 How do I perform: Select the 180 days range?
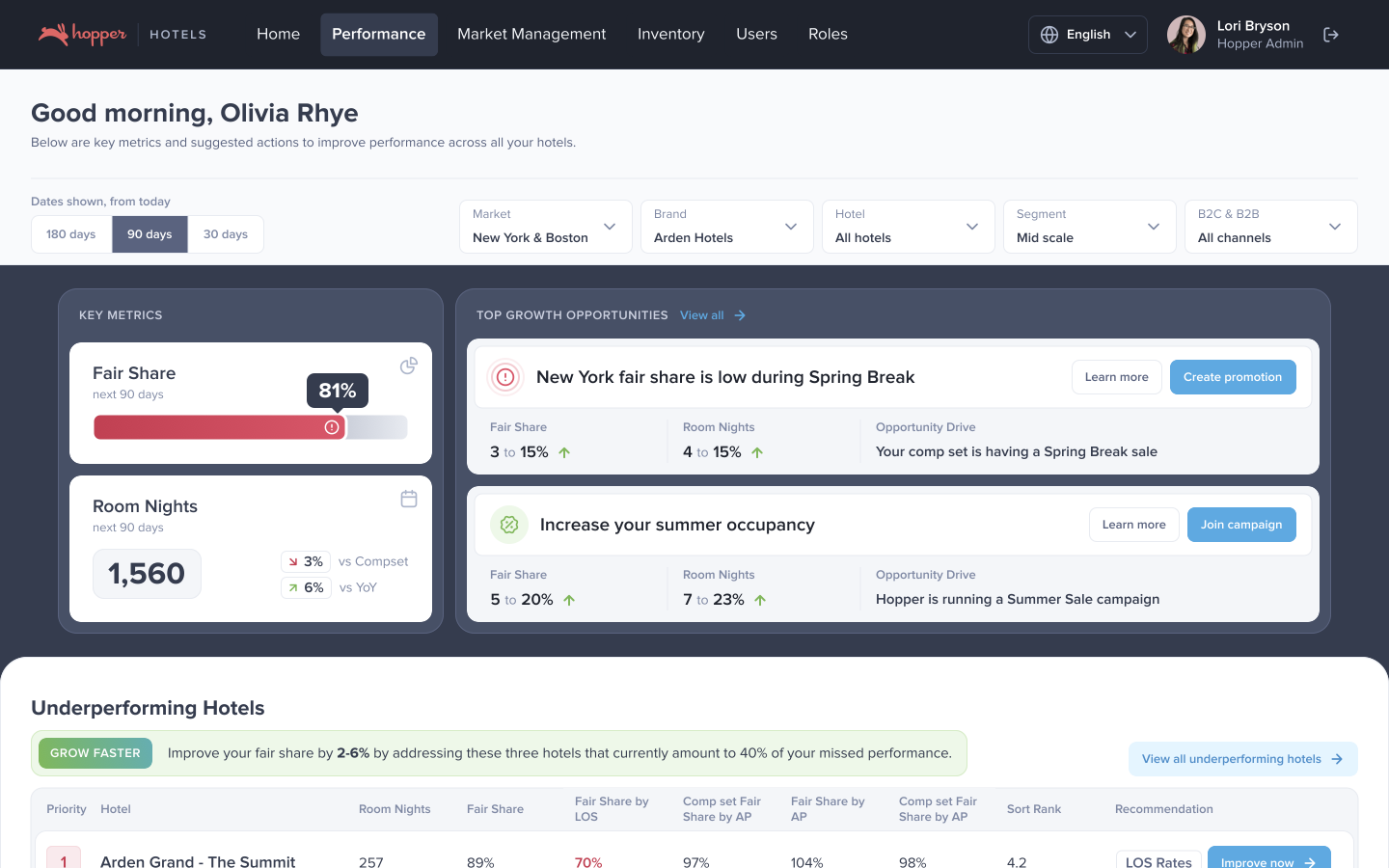pos(71,234)
